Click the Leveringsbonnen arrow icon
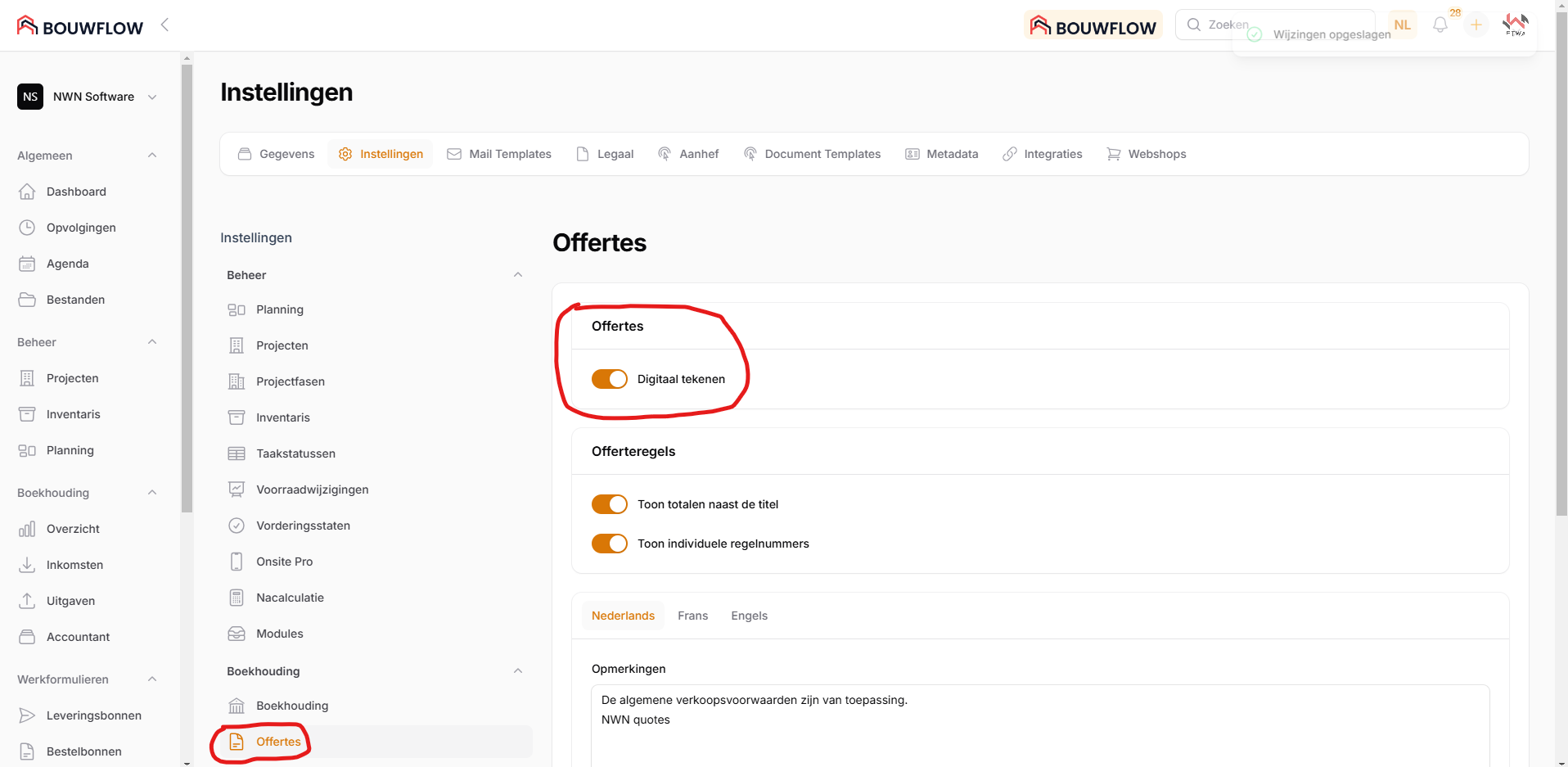The image size is (1568, 767). (27, 715)
